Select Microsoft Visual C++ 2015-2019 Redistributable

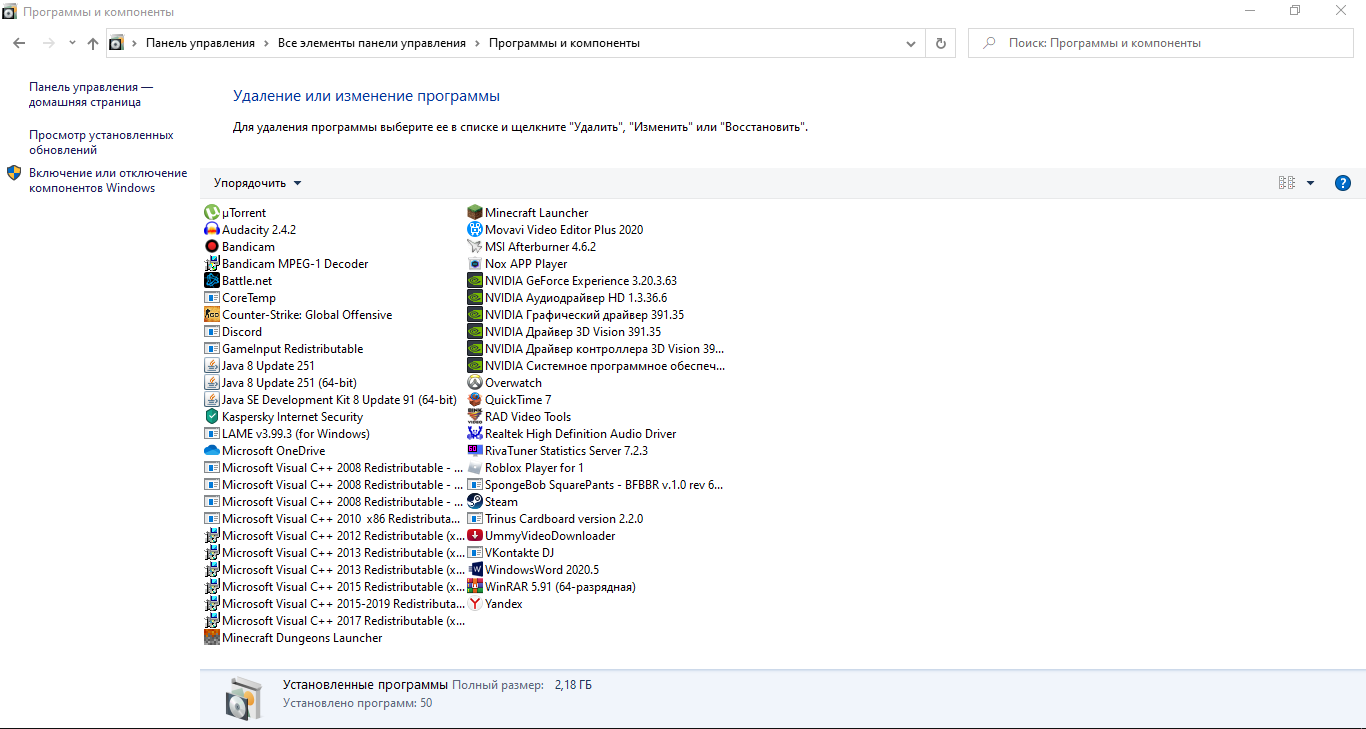click(334, 603)
